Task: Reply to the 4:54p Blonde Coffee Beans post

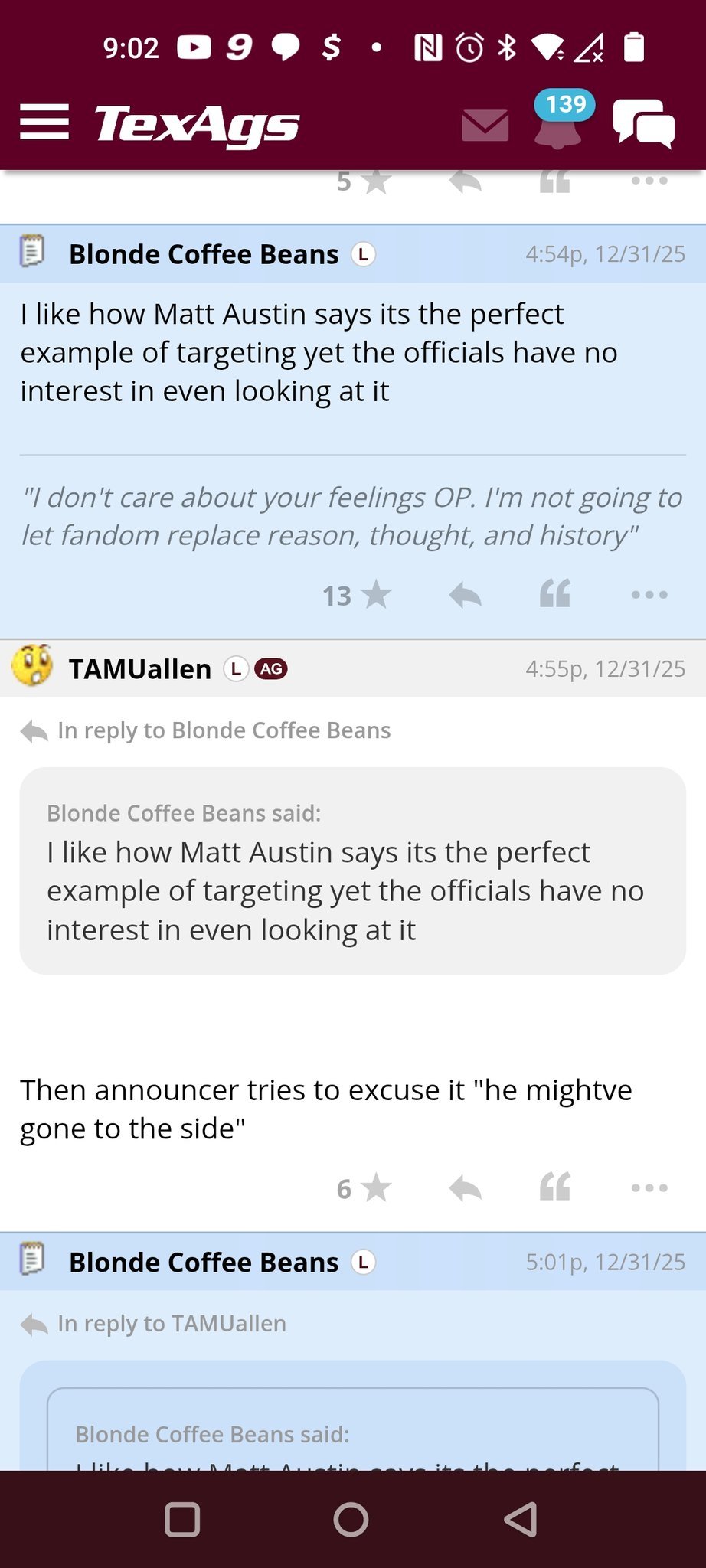Action: click(x=465, y=595)
